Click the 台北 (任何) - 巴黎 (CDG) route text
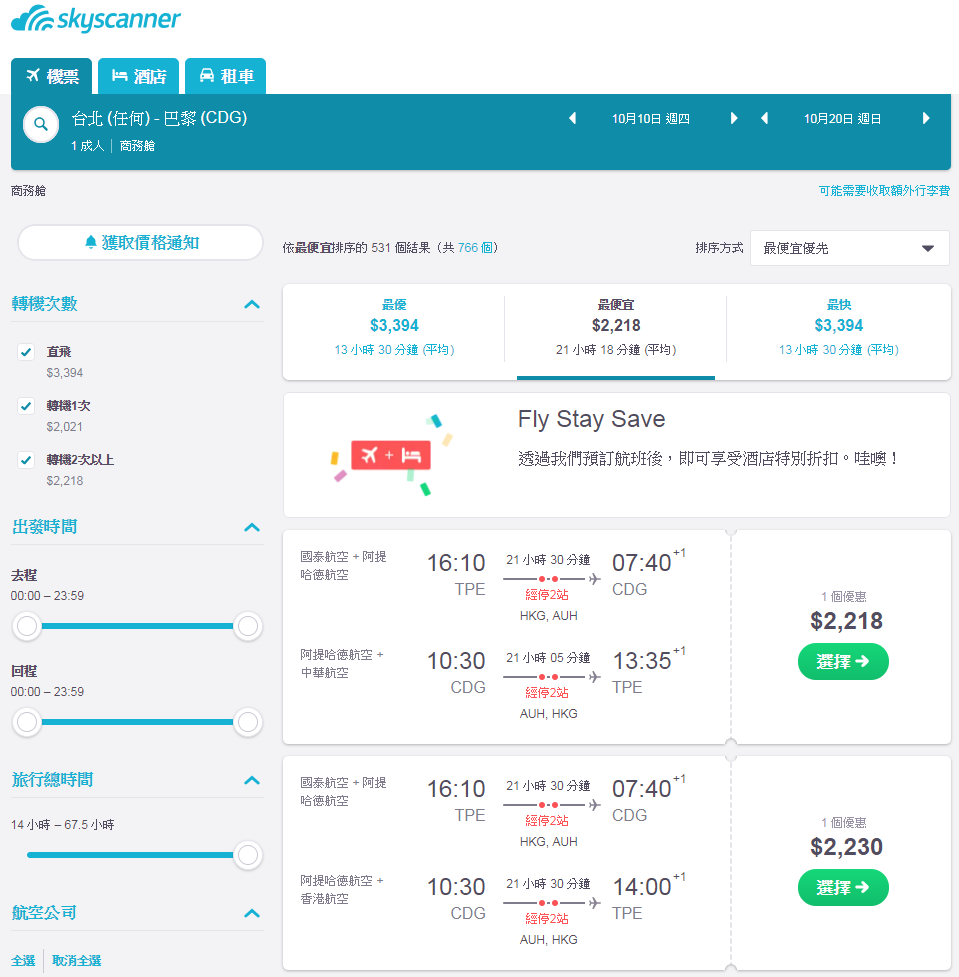This screenshot has width=959, height=977. (x=160, y=118)
